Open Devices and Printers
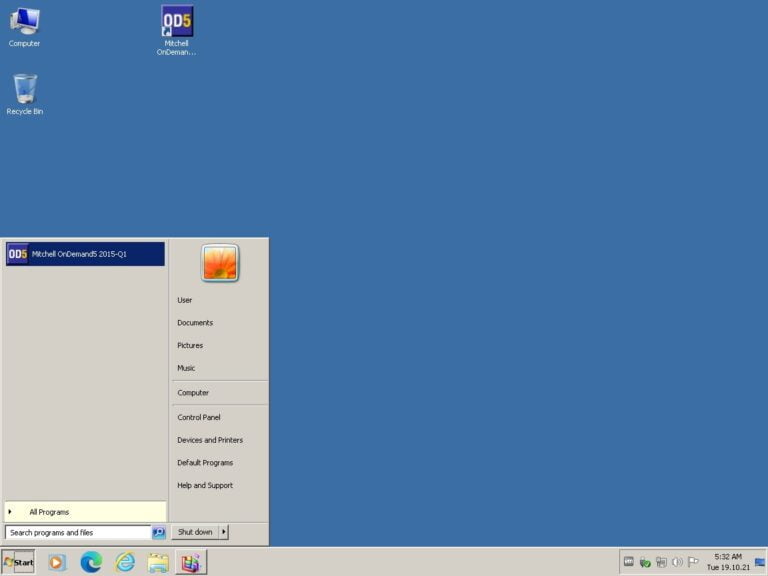This screenshot has width=768, height=576. pos(210,440)
